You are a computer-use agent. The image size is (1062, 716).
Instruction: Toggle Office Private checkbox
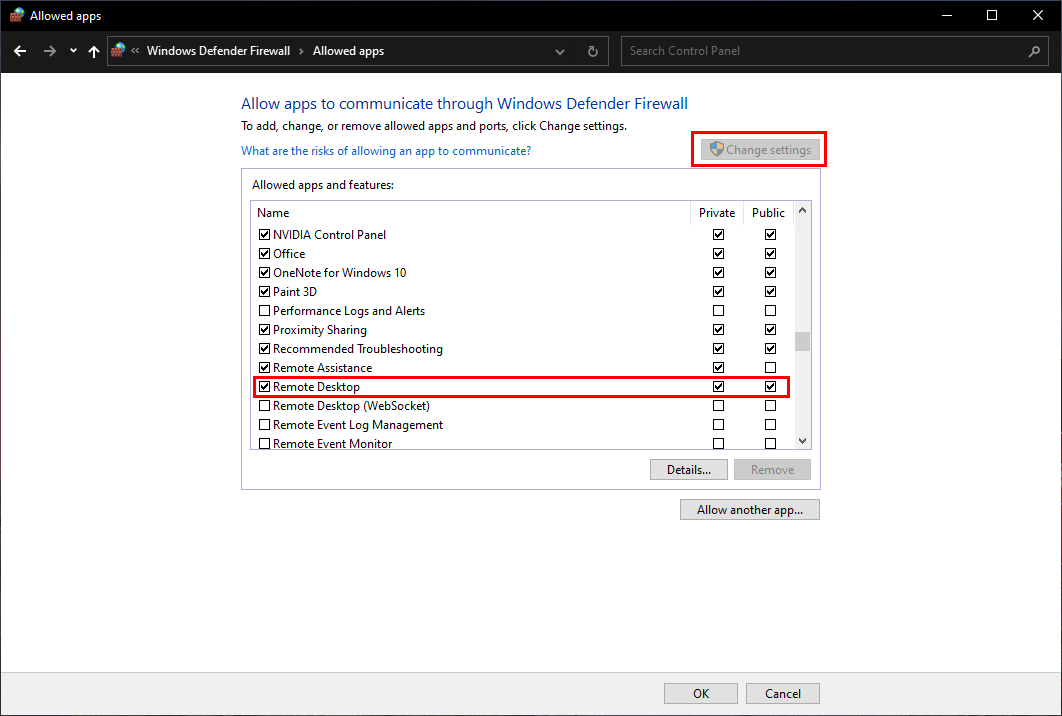pyautogui.click(x=719, y=253)
